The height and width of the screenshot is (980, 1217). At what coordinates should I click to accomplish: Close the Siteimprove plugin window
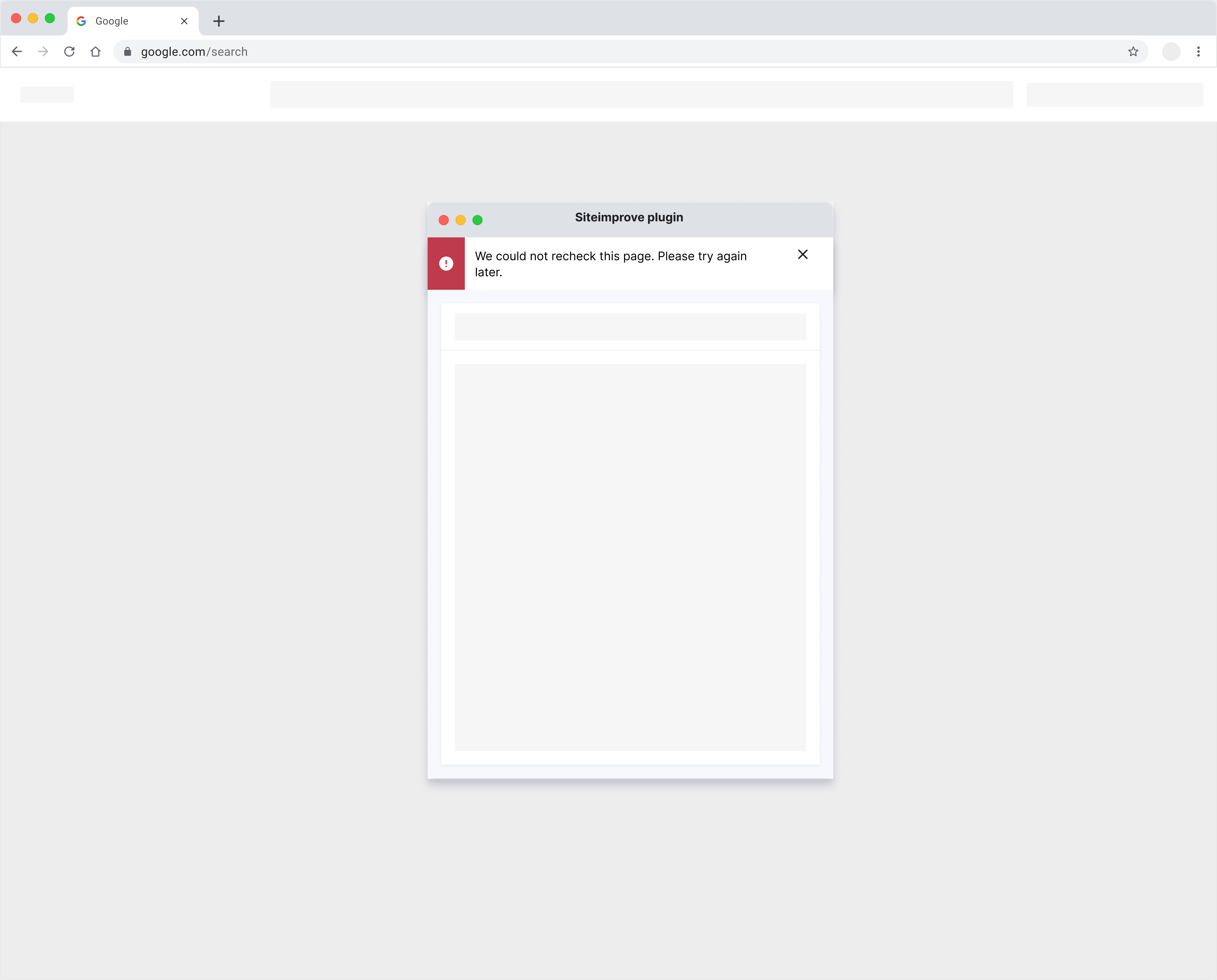tap(444, 220)
